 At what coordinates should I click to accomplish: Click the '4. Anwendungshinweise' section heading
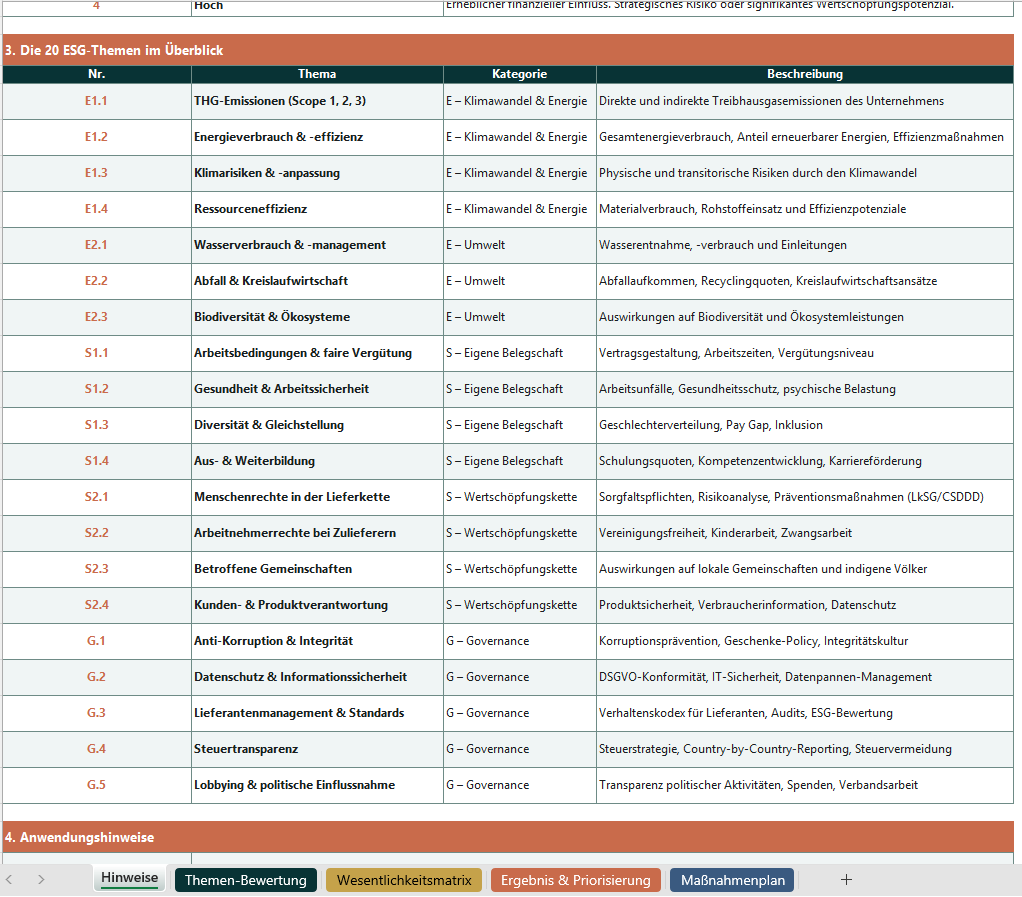pyautogui.click(x=79, y=837)
